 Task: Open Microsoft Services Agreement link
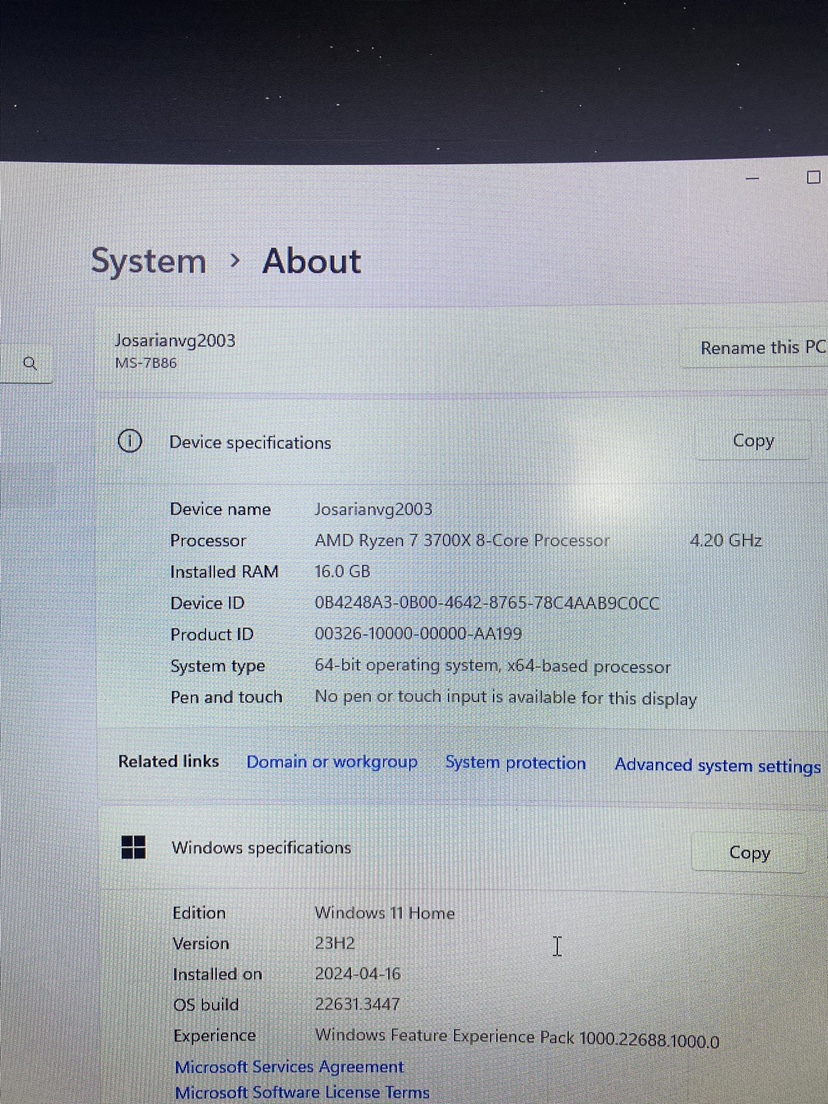click(x=289, y=1067)
